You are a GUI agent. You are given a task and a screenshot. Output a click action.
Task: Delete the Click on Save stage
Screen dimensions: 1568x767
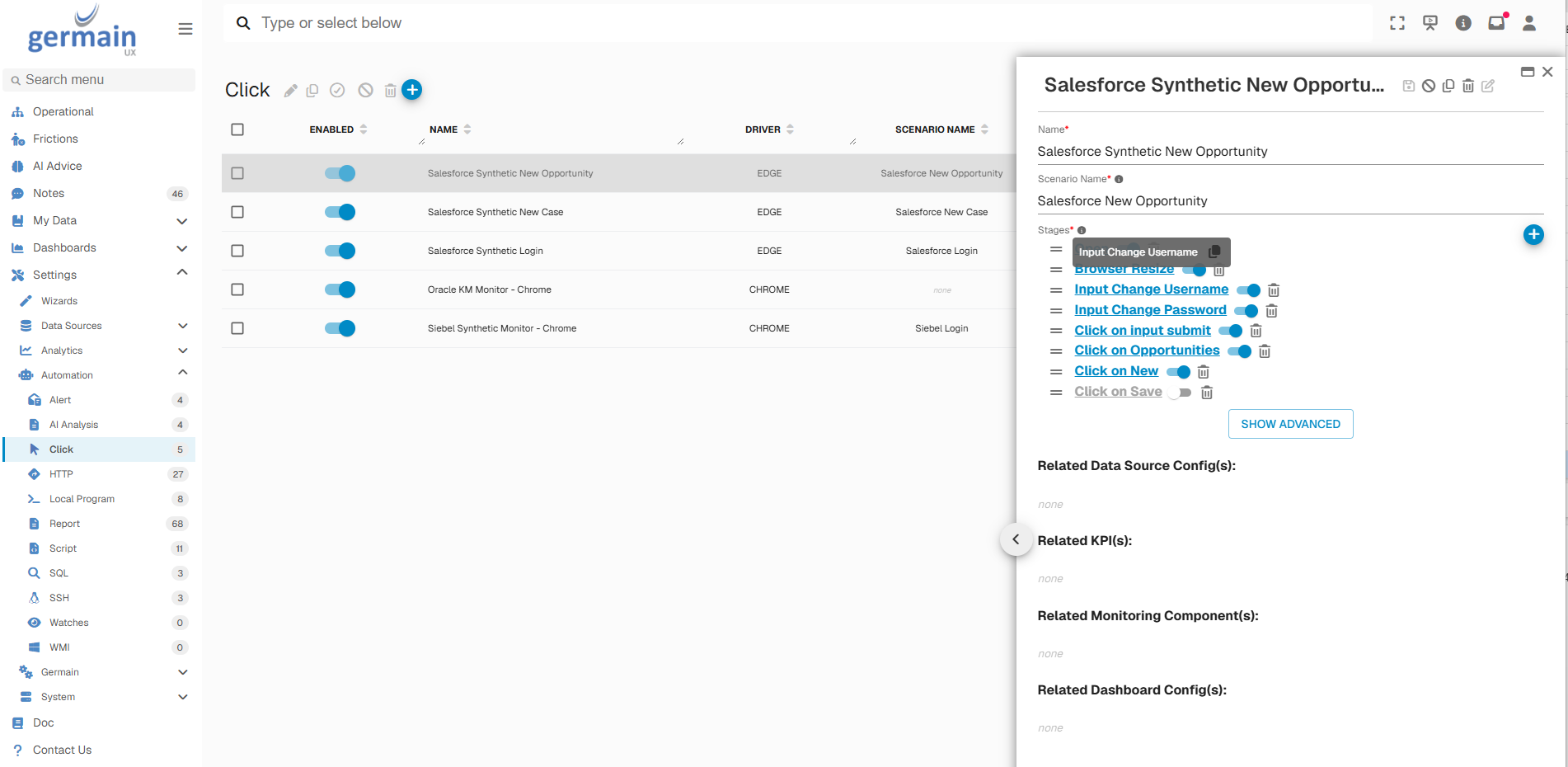tap(1207, 393)
